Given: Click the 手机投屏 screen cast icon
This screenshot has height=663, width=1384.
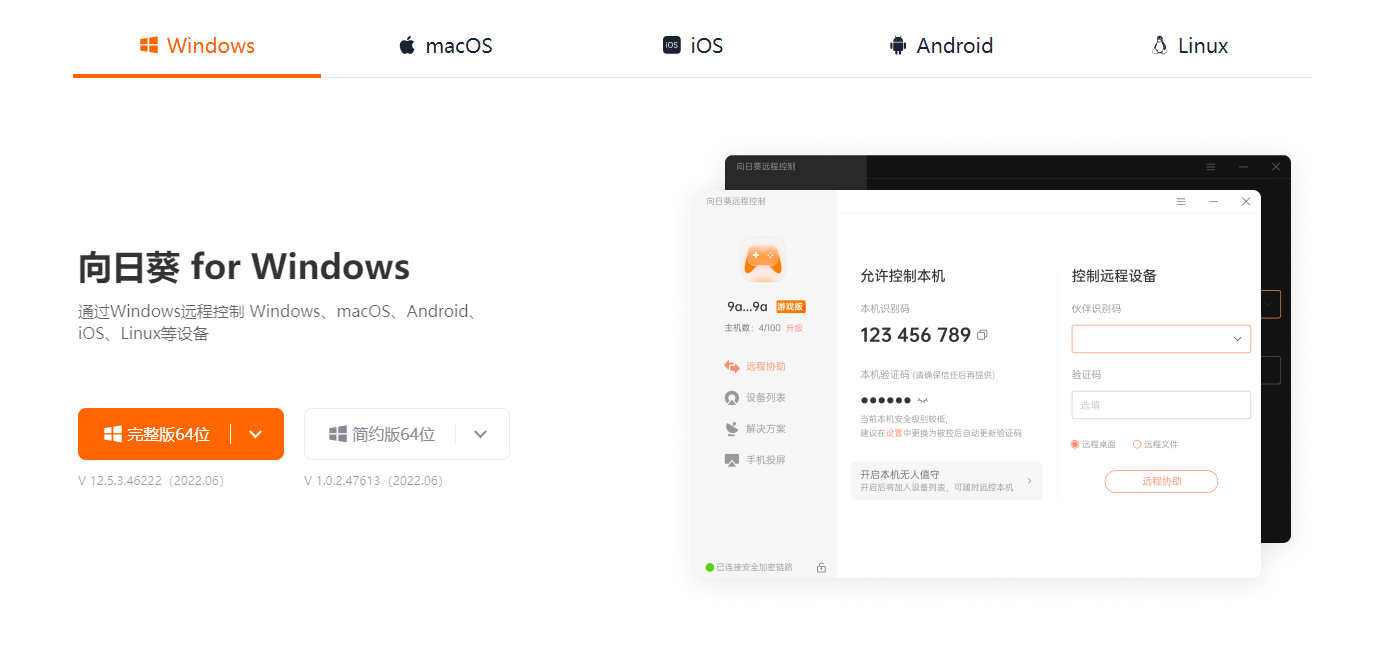Looking at the screenshot, I should pyautogui.click(x=732, y=460).
